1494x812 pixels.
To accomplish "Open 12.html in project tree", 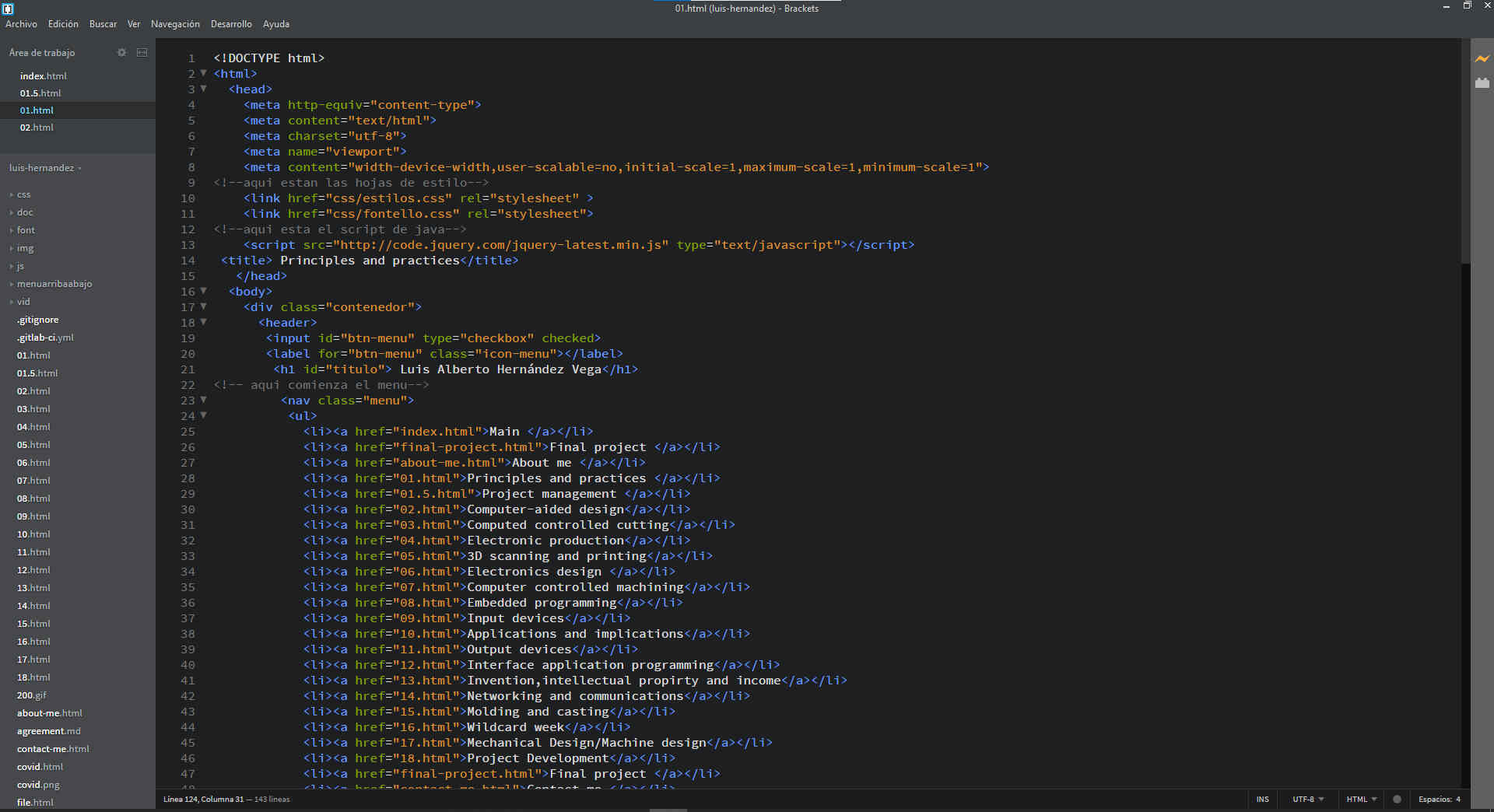I will [x=33, y=570].
